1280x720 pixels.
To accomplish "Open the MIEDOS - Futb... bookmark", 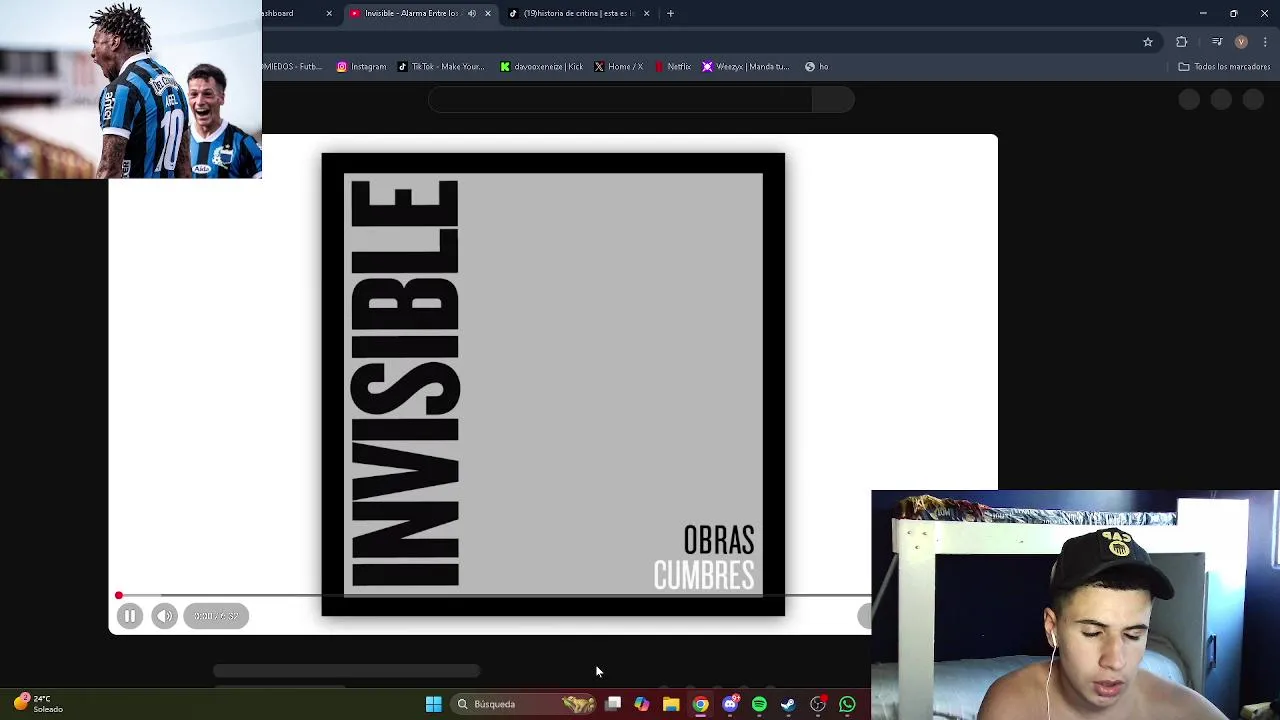I will pos(292,67).
